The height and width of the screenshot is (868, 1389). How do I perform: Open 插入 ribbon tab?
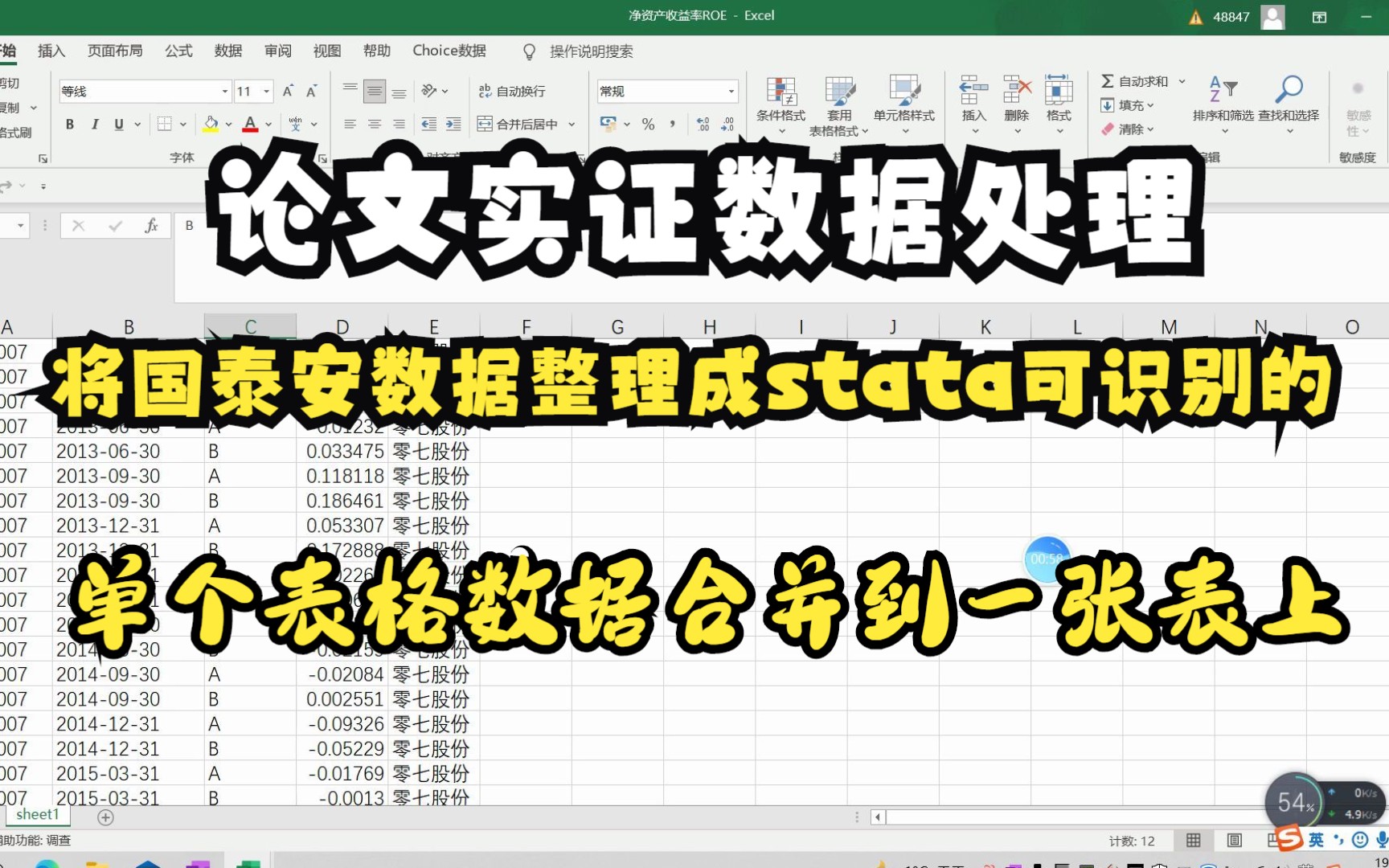click(51, 51)
